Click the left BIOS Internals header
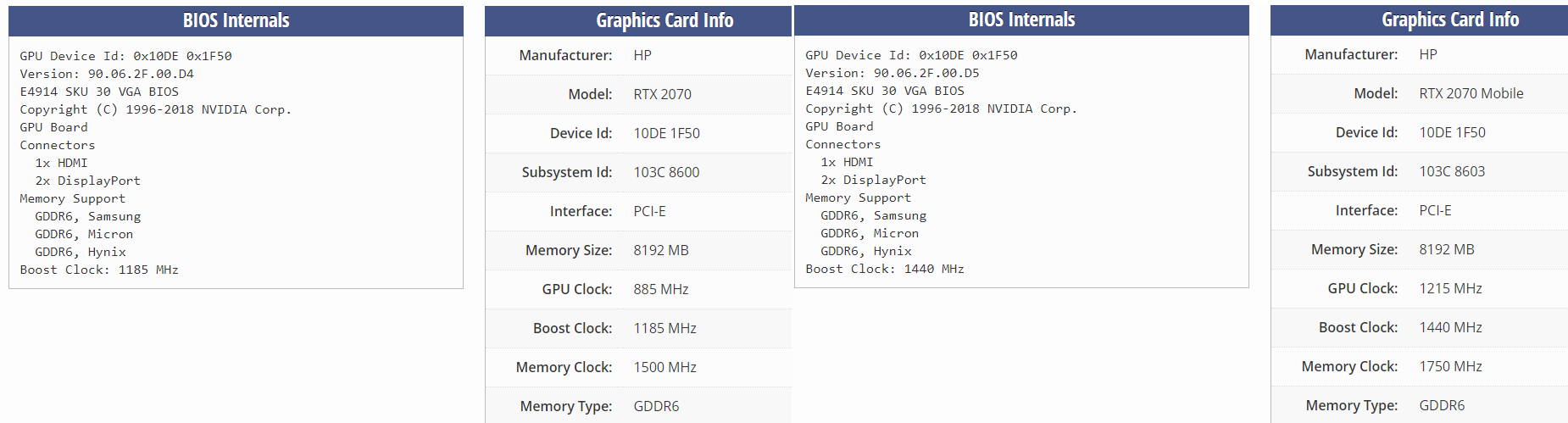This screenshot has width=1568, height=423. (236, 21)
